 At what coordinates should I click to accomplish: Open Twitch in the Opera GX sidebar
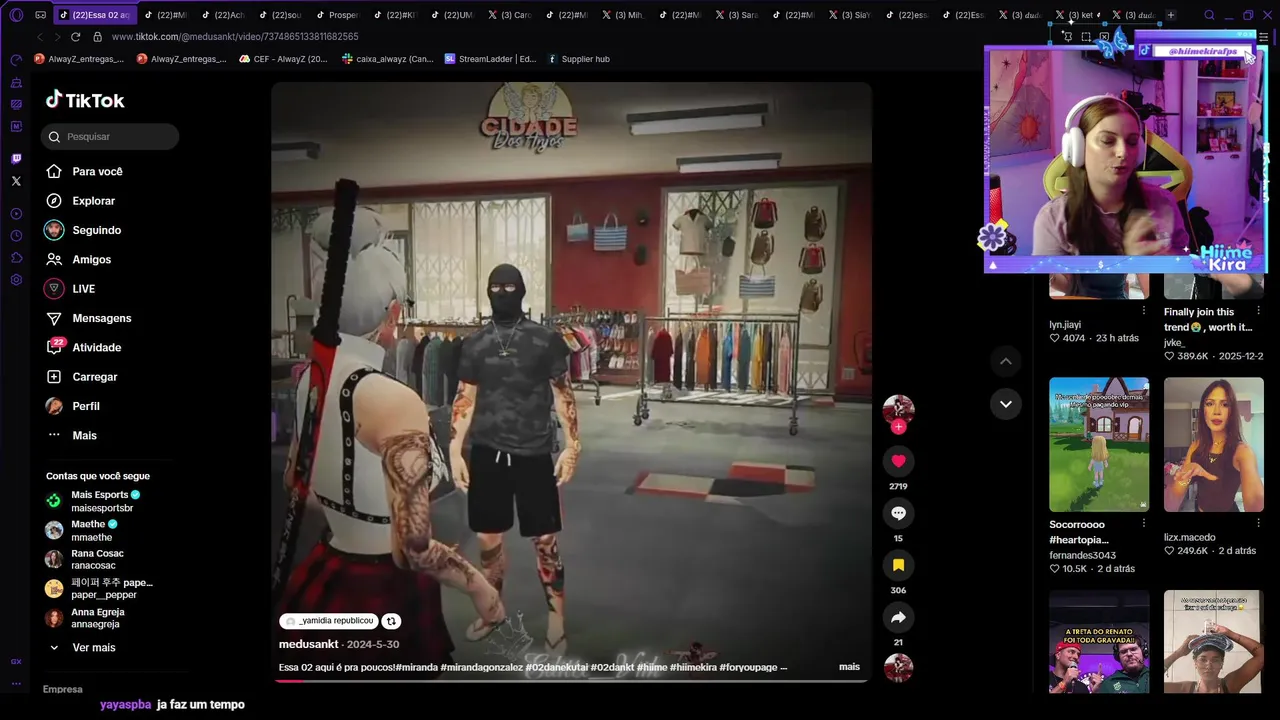[x=16, y=159]
